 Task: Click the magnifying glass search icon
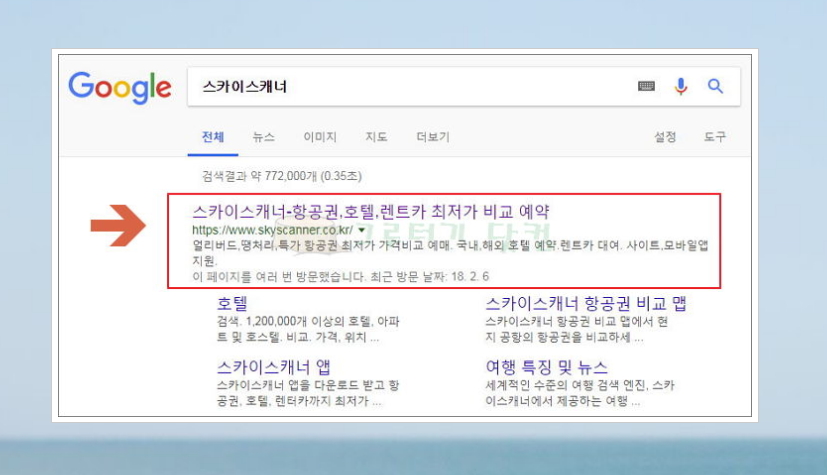pyautogui.click(x=715, y=86)
